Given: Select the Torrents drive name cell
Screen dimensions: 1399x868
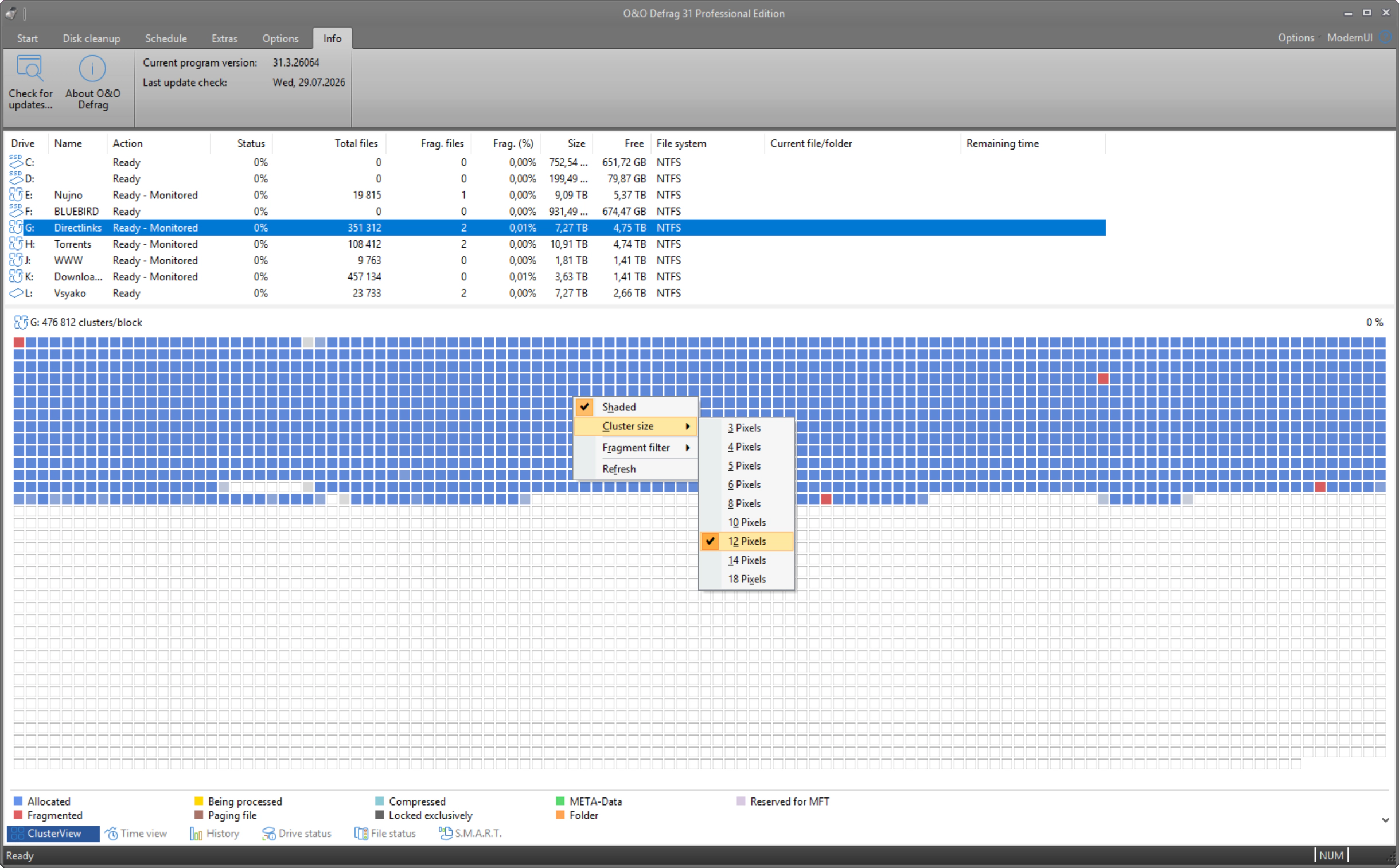Looking at the screenshot, I should 73,244.
